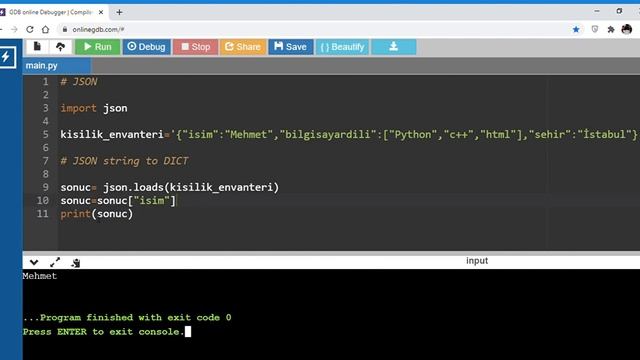Click the 'json.loads(kisilik_envanteri)' code
The height and width of the screenshot is (360, 640).
(x=191, y=187)
